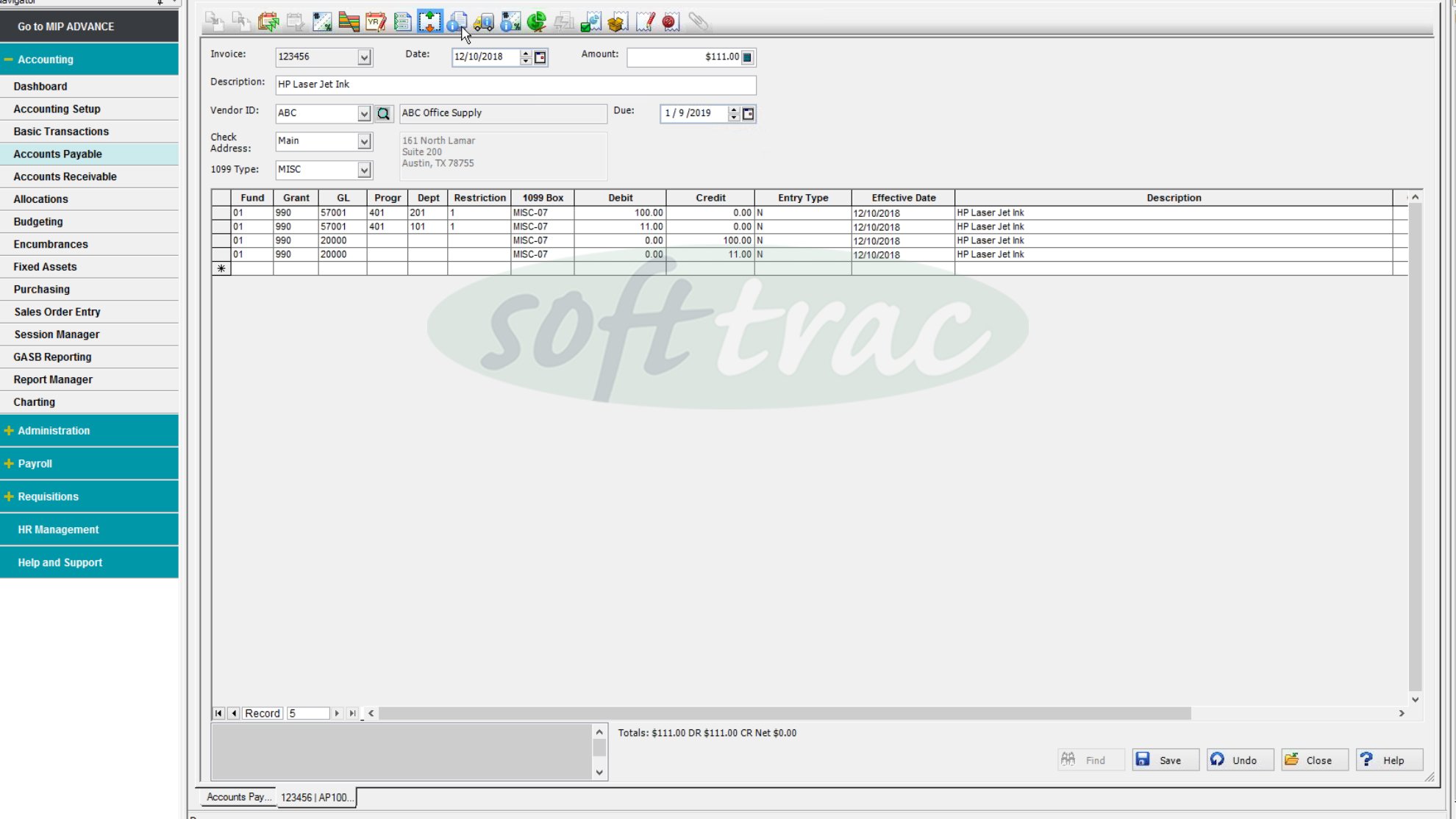Open Report Manager in the navigator
This screenshot has height=819, width=1456.
89,379
